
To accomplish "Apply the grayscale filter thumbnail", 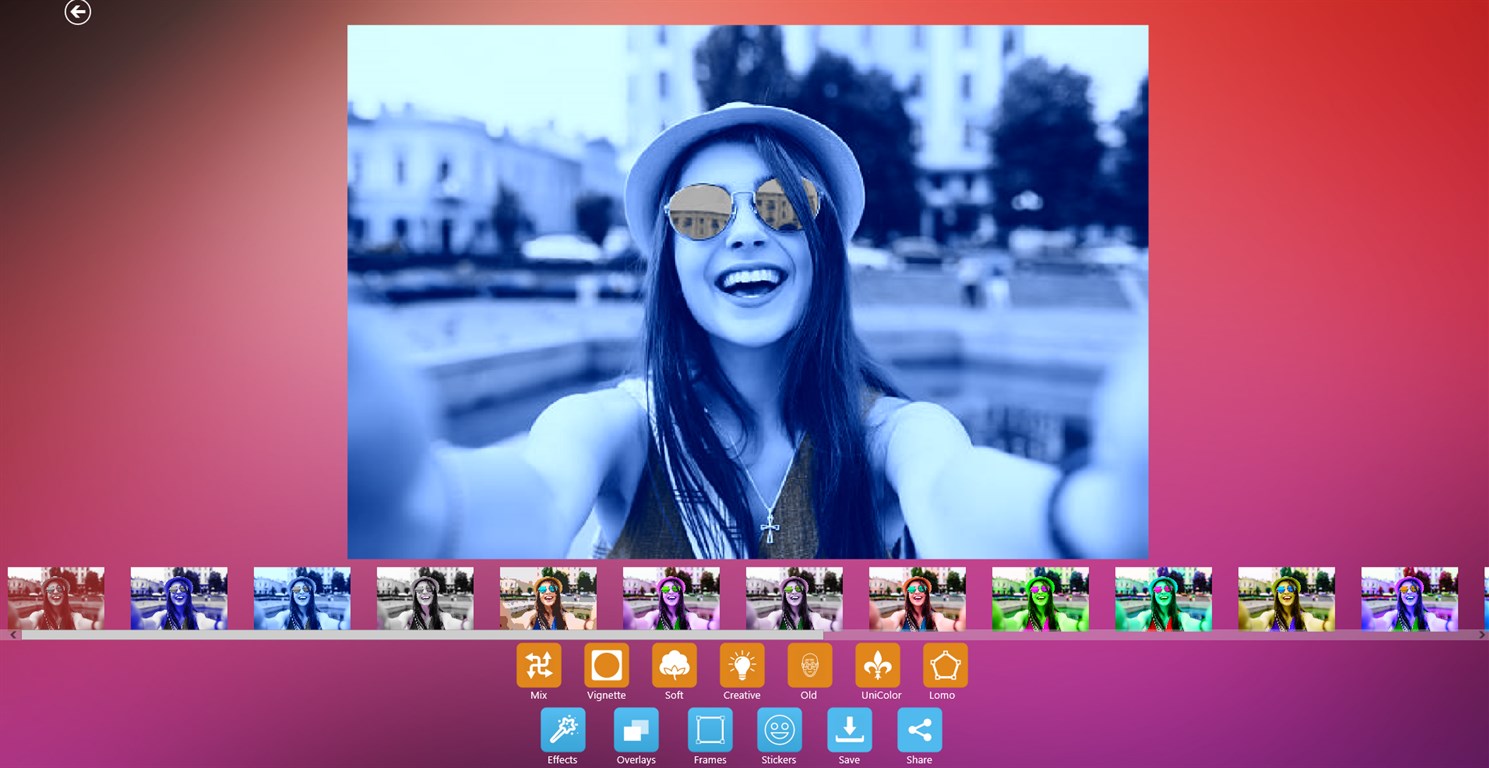I will [425, 599].
